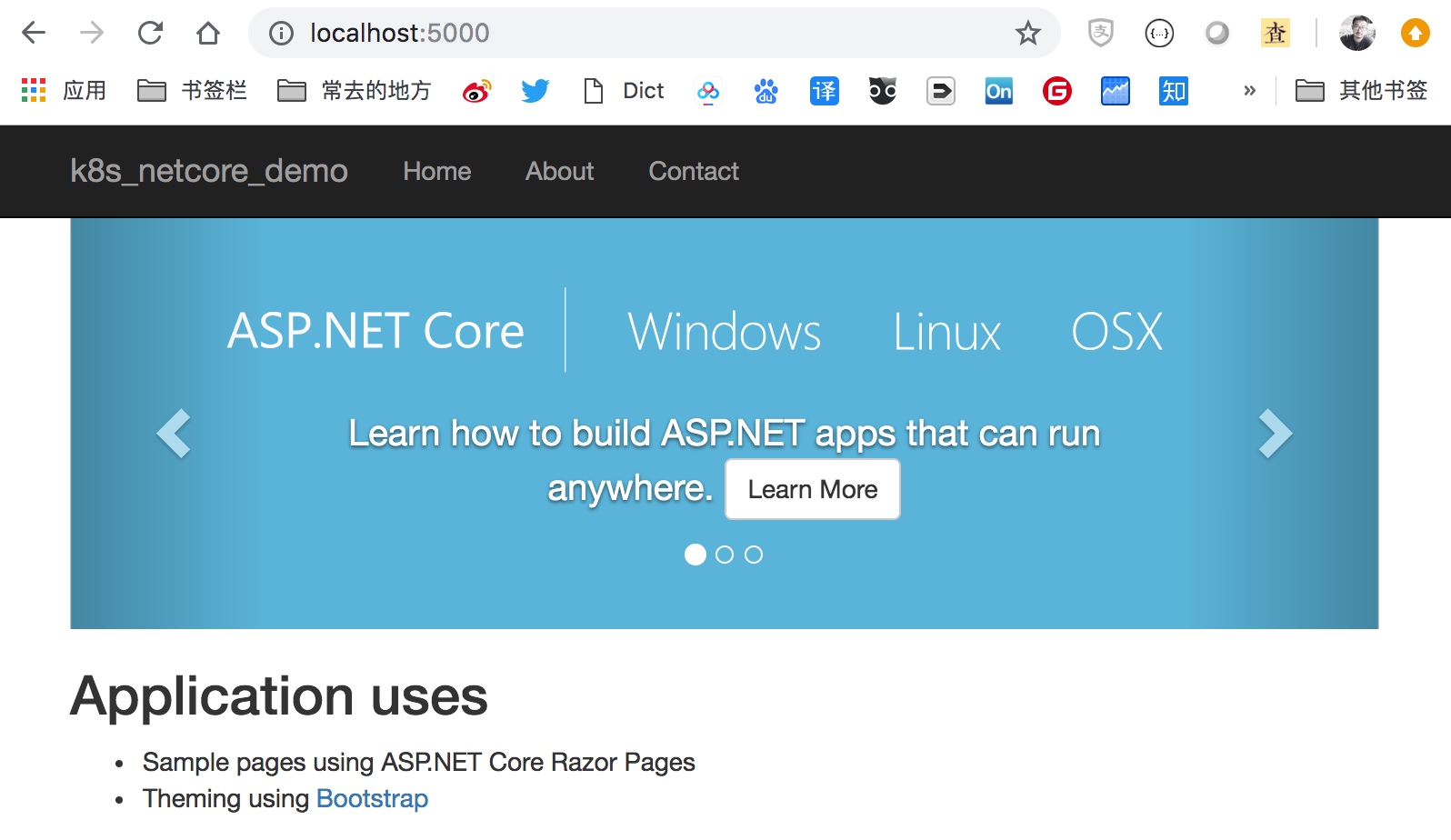1451x840 pixels.
Task: Open the blue line-chart bookmark
Action: [x=1116, y=91]
